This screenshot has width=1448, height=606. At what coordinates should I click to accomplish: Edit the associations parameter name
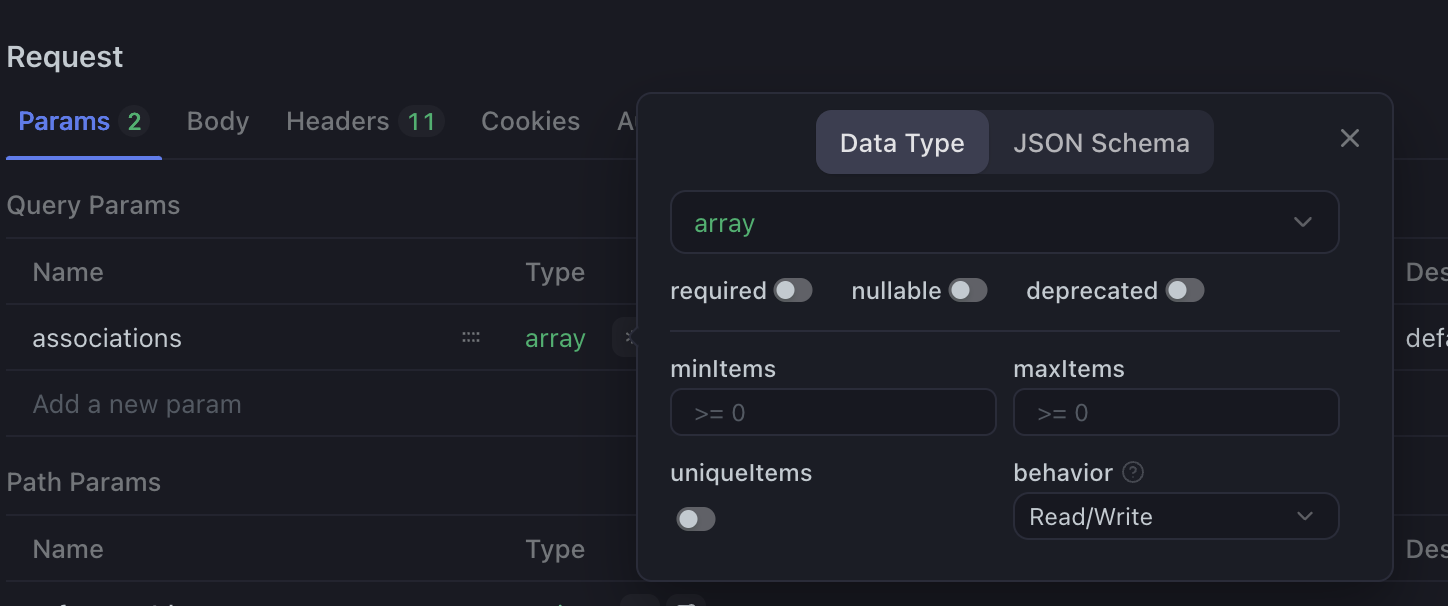(107, 339)
